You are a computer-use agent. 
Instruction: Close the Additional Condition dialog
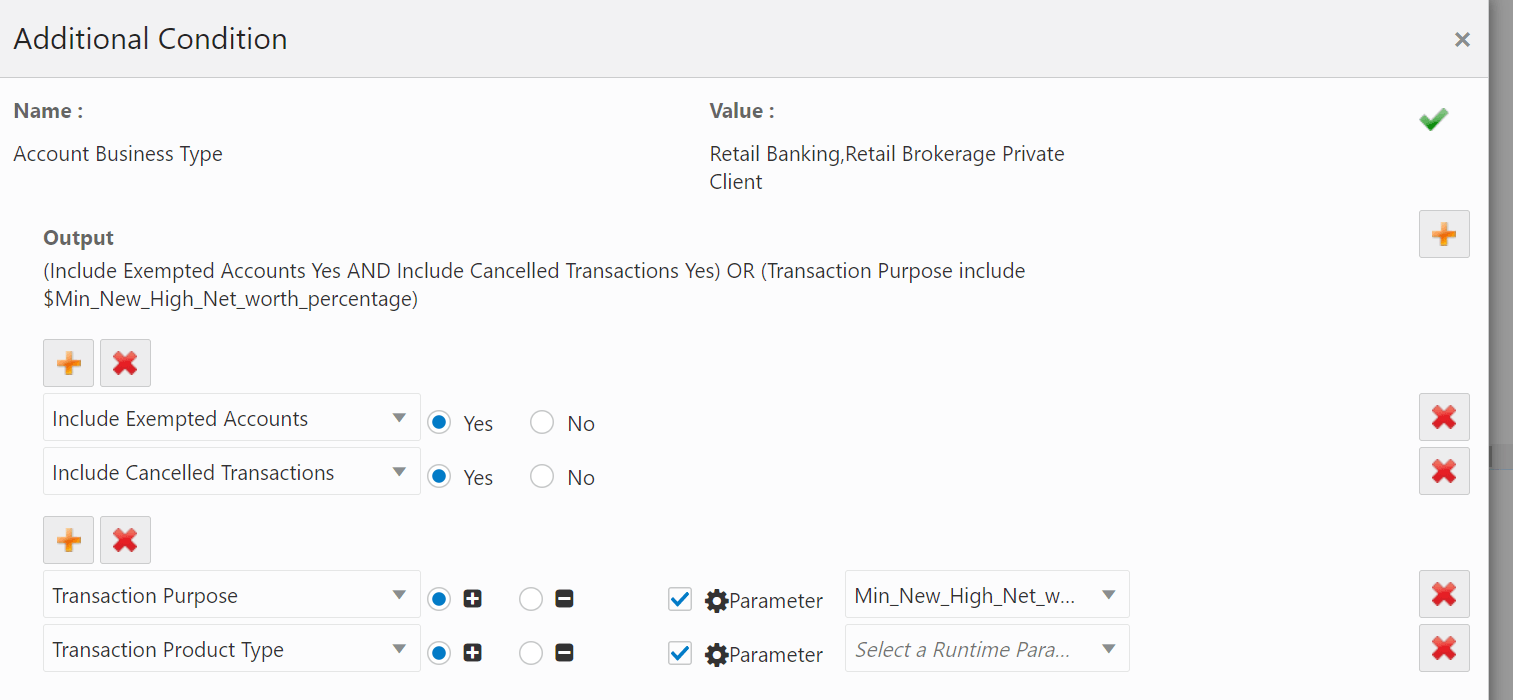1462,39
